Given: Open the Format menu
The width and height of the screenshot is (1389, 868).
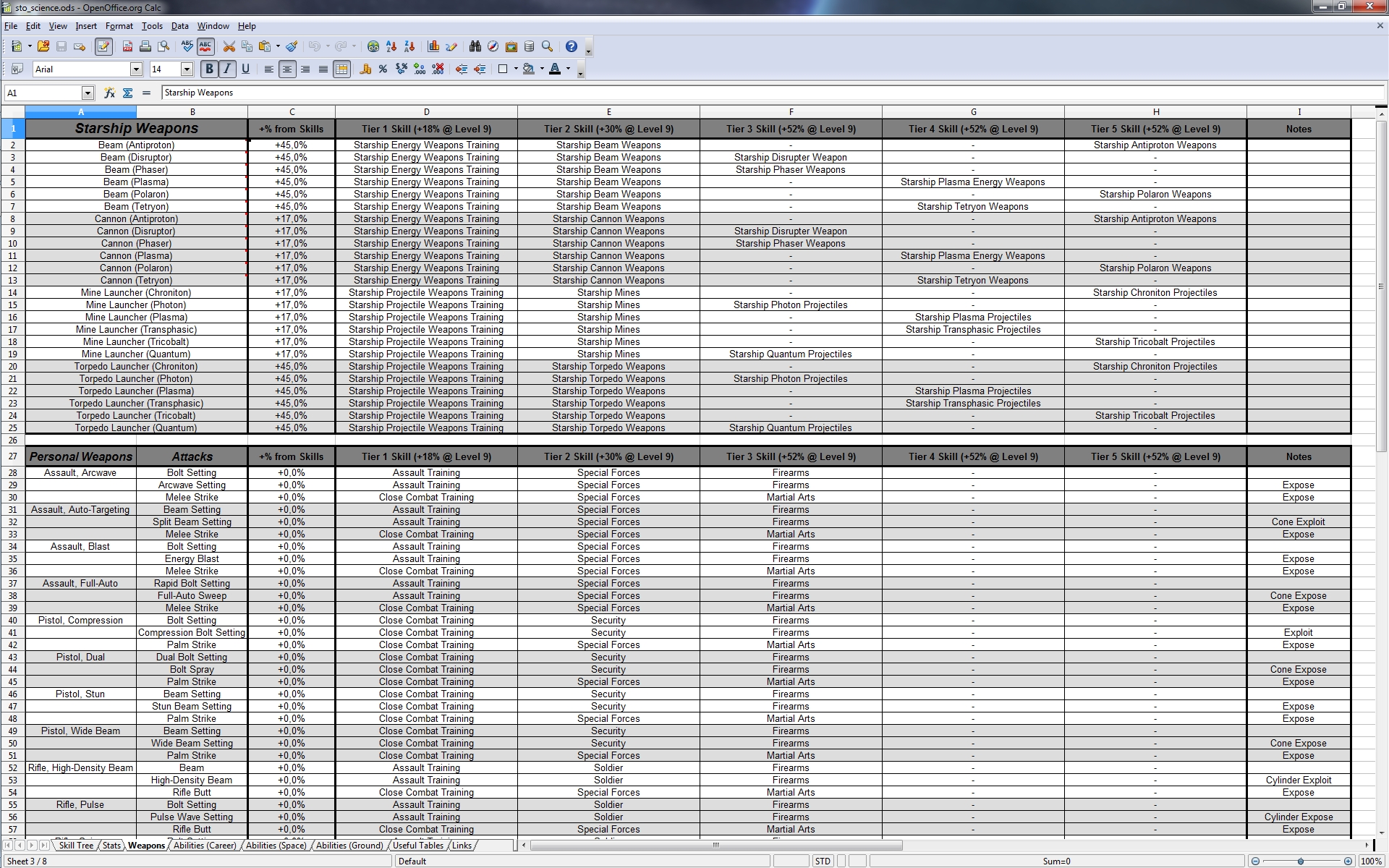Looking at the screenshot, I should click(x=119, y=25).
